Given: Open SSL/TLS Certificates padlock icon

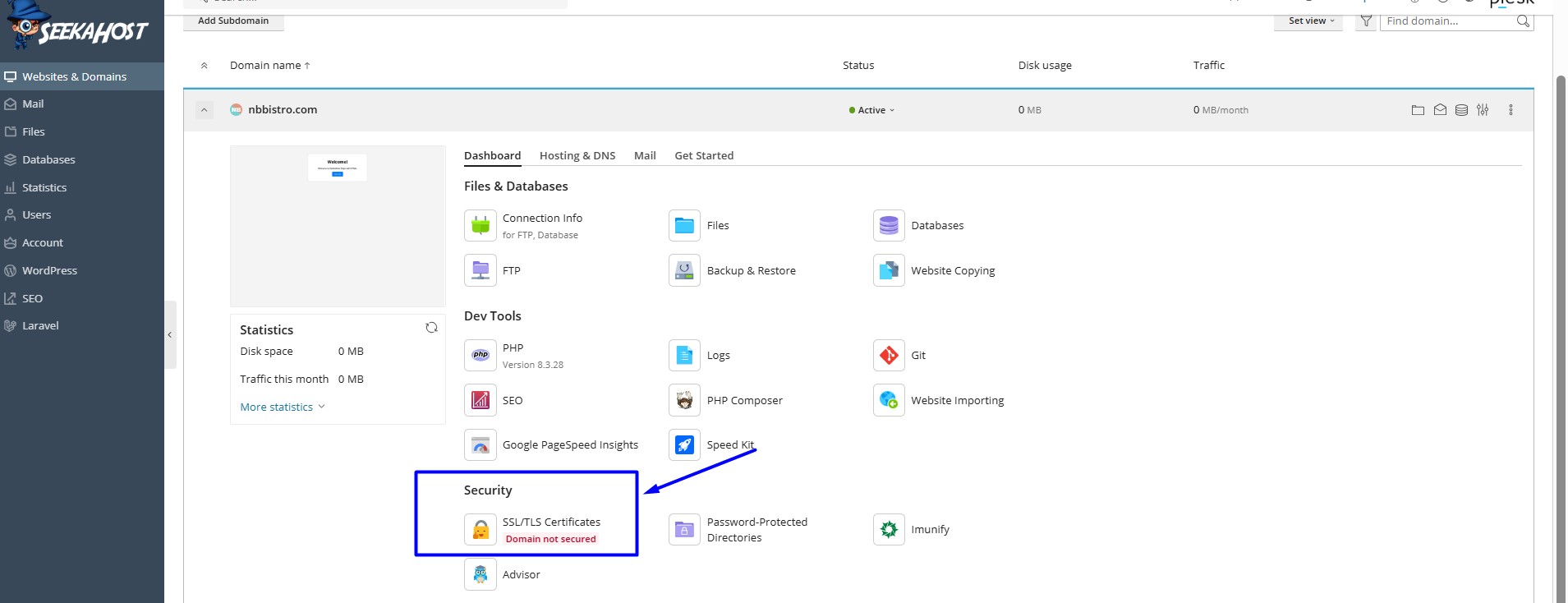Looking at the screenshot, I should point(481,530).
